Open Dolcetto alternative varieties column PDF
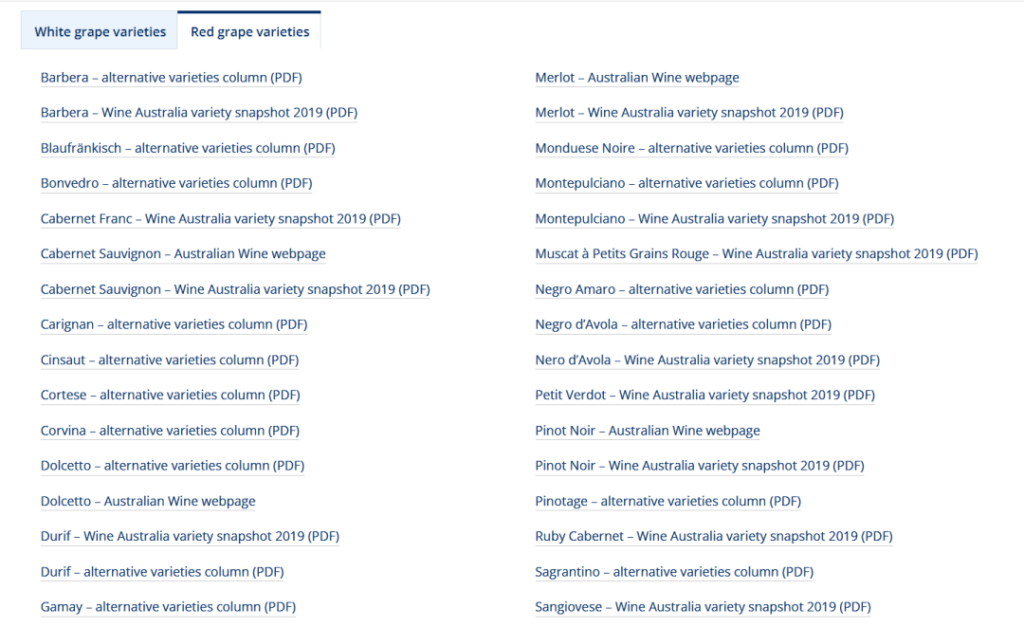Viewport: 1024px width, 627px height. pos(172,466)
